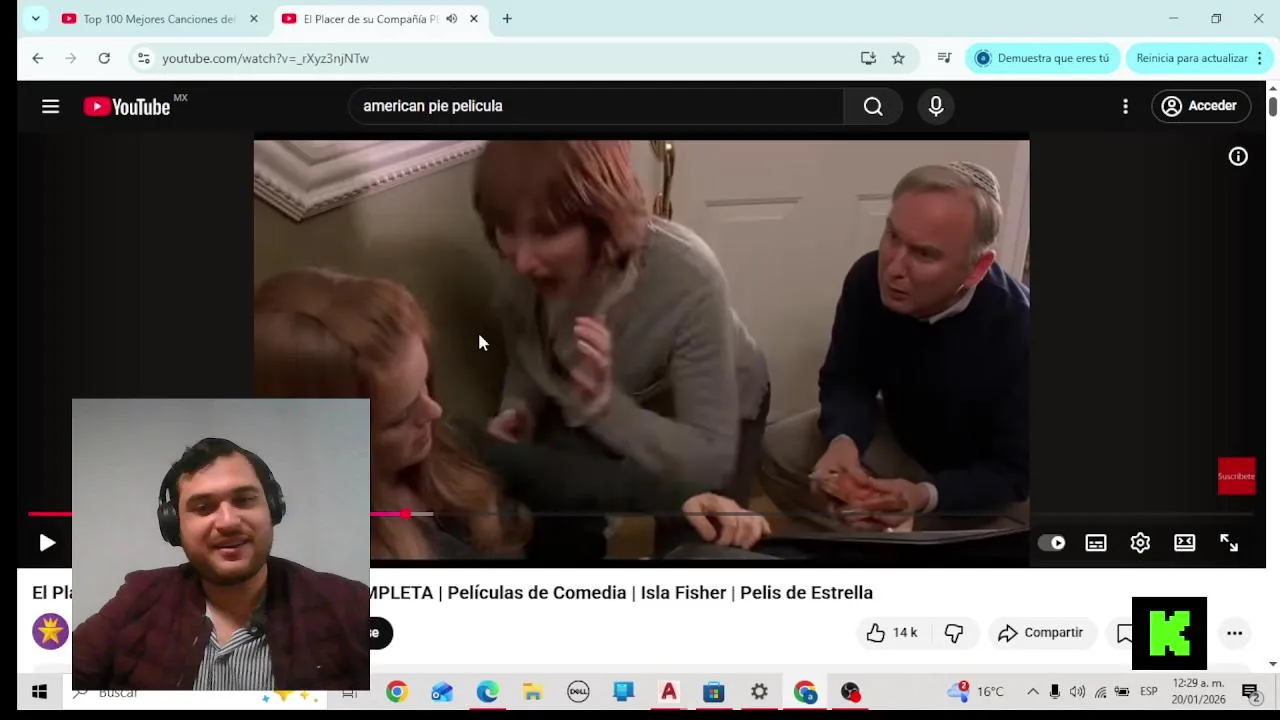This screenshot has height=720, width=1280.
Task: Click the Acceder sign-in button
Action: (1201, 106)
